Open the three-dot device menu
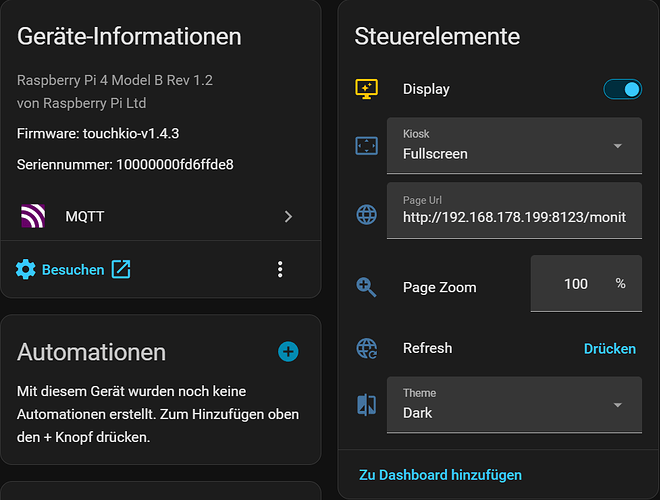 pos(280,269)
